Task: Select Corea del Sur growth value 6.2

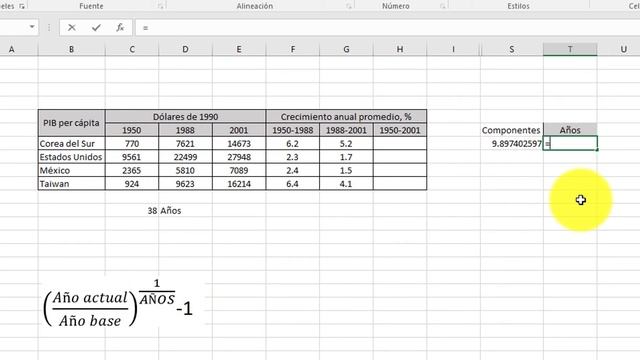Action: (293, 144)
